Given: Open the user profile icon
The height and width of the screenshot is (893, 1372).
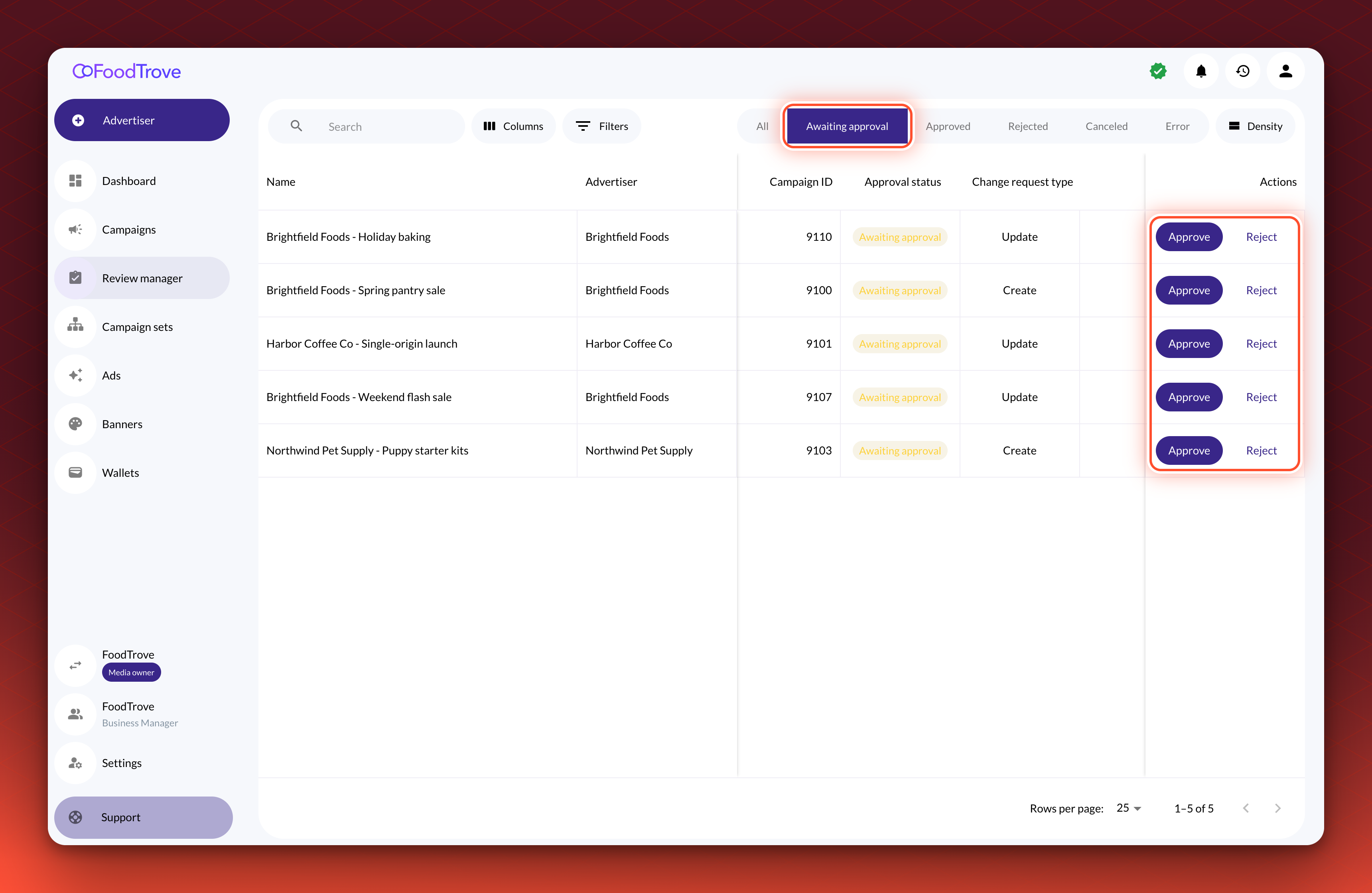Looking at the screenshot, I should [1285, 71].
